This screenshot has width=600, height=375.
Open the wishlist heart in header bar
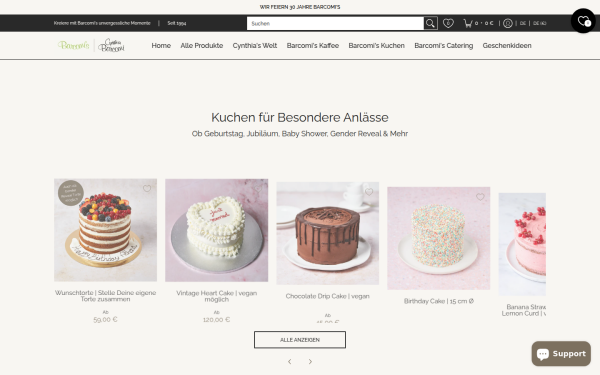[448, 23]
